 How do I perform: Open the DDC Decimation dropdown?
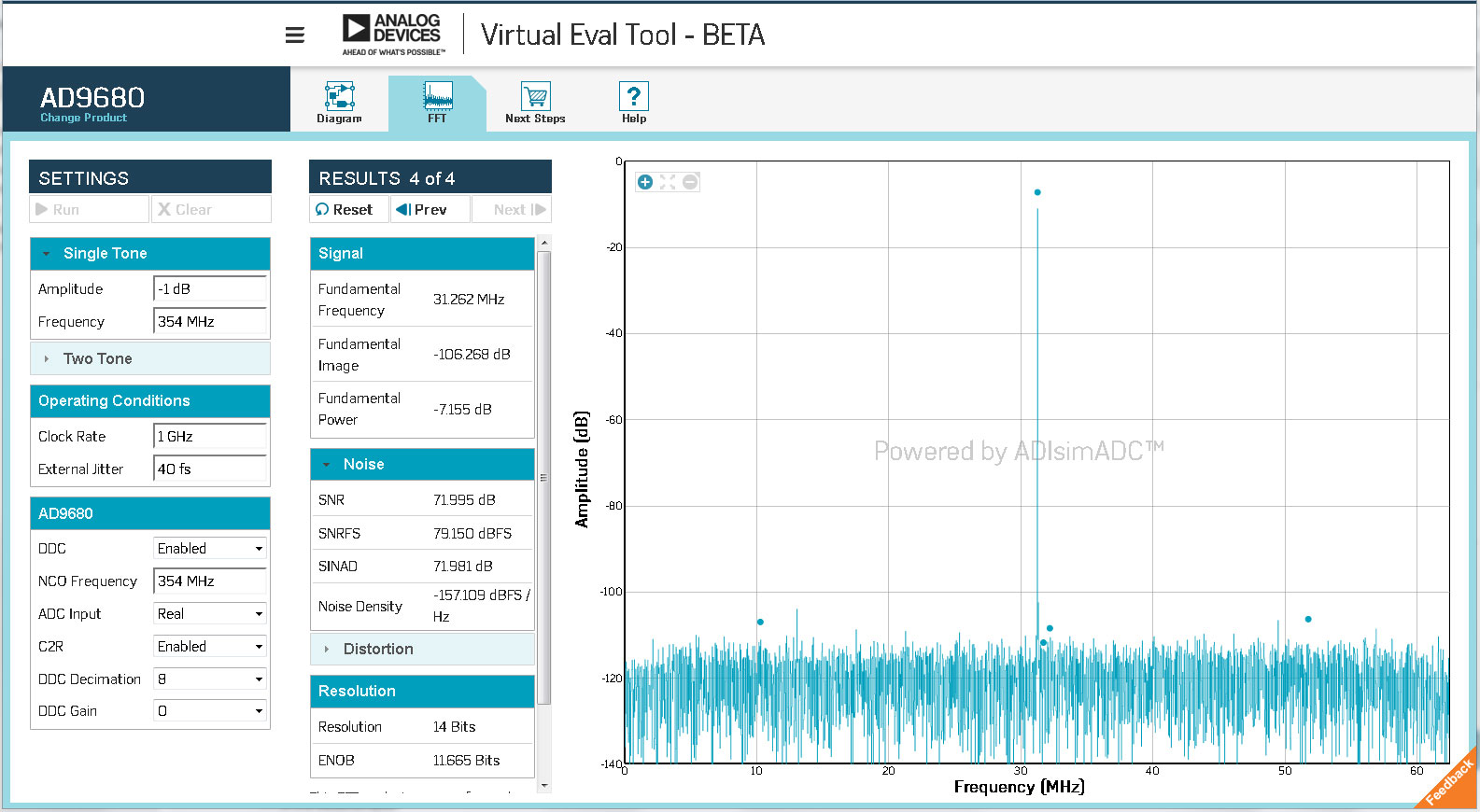[x=210, y=679]
